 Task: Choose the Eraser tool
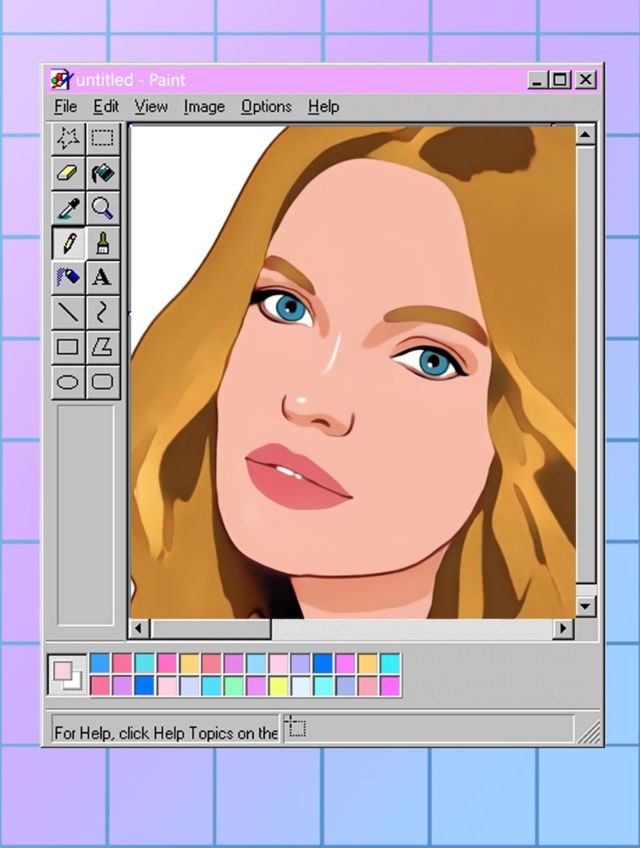(x=68, y=173)
